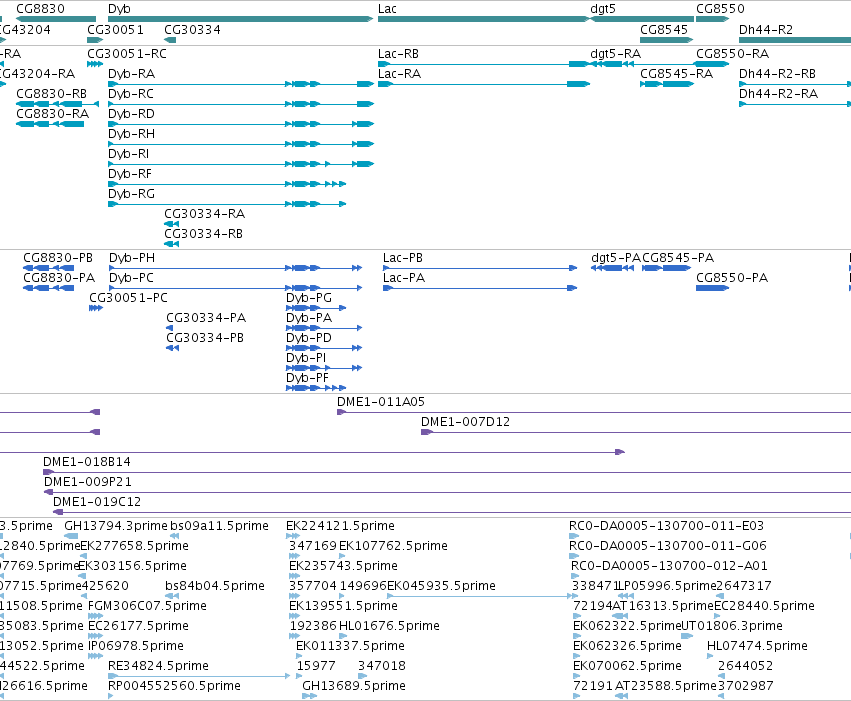
Task: Select the CG8545-RA transcript label
Action: coord(676,74)
